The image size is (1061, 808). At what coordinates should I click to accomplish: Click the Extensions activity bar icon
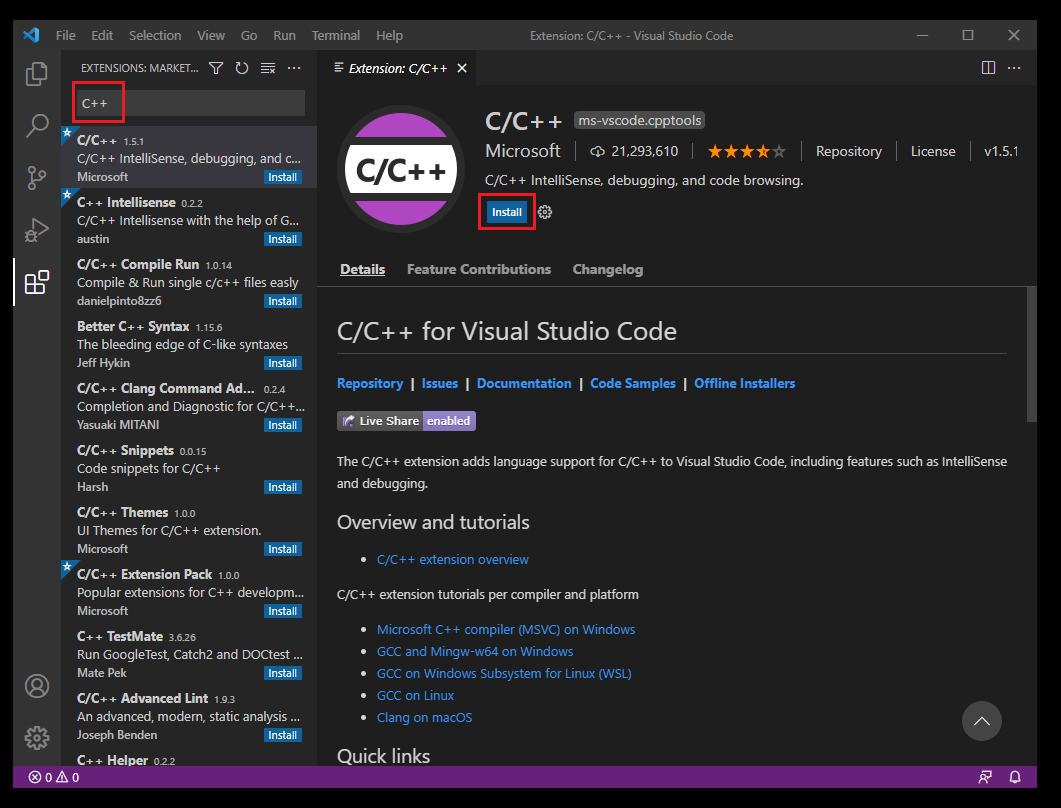coord(37,282)
